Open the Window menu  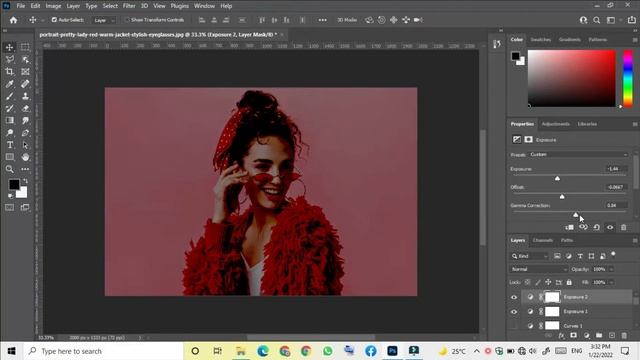pyautogui.click(x=204, y=6)
